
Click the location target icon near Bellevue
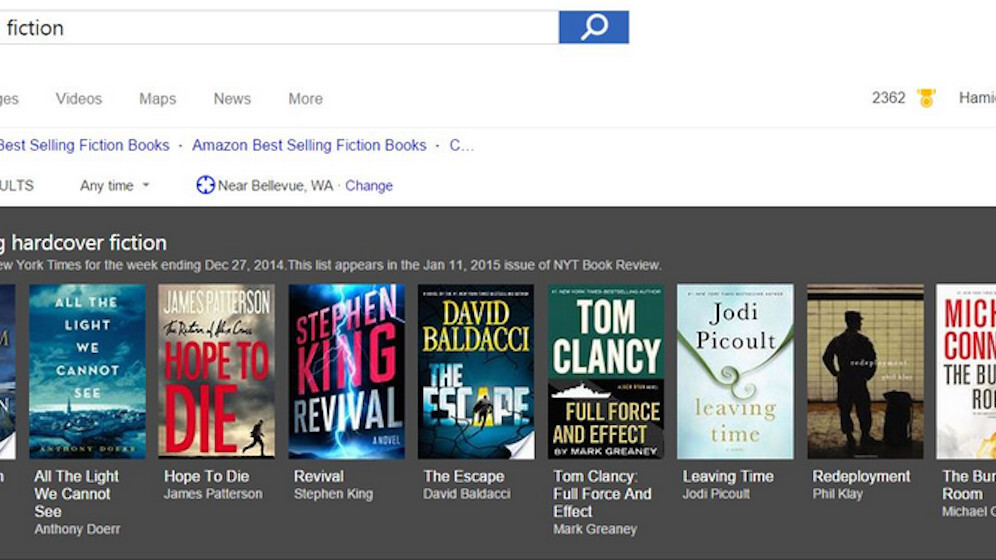point(205,185)
